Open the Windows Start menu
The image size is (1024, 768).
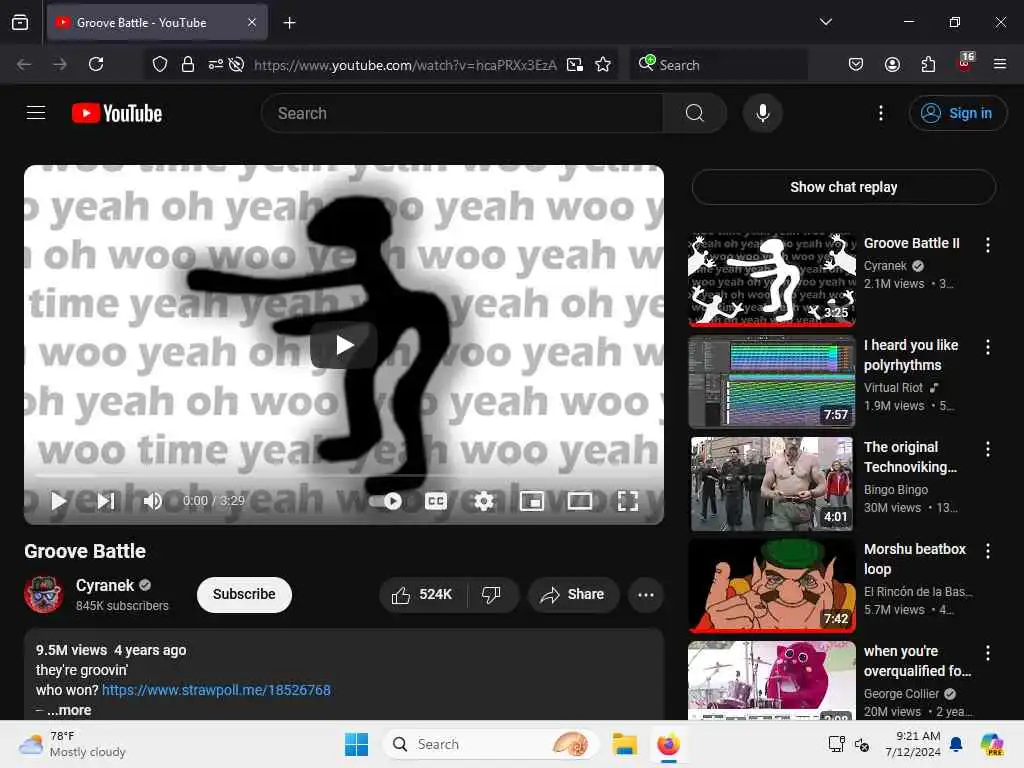click(356, 744)
